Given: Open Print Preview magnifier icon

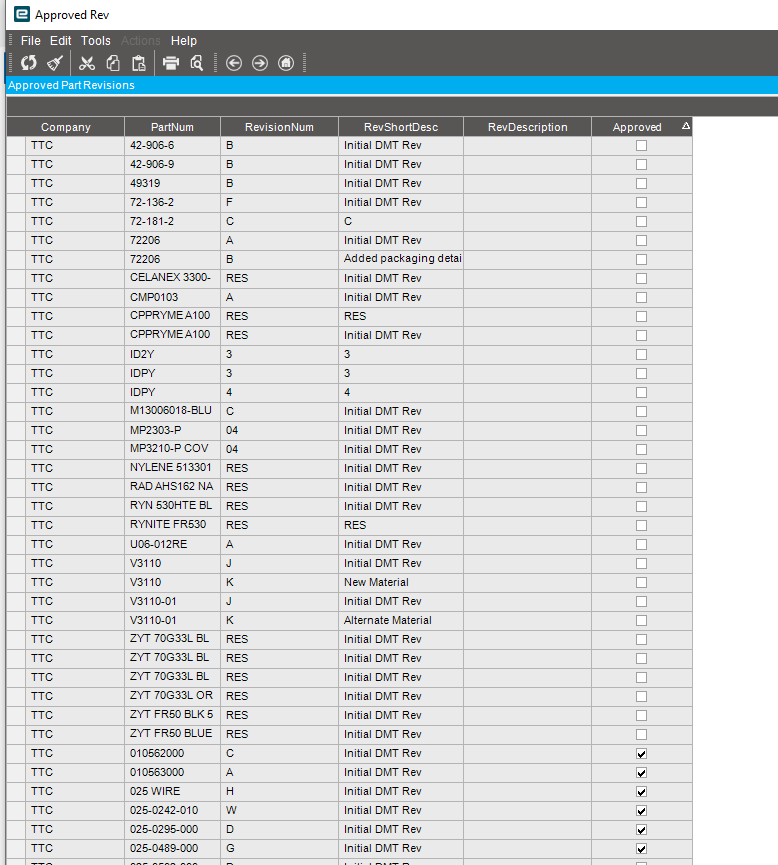Looking at the screenshot, I should 197,63.
